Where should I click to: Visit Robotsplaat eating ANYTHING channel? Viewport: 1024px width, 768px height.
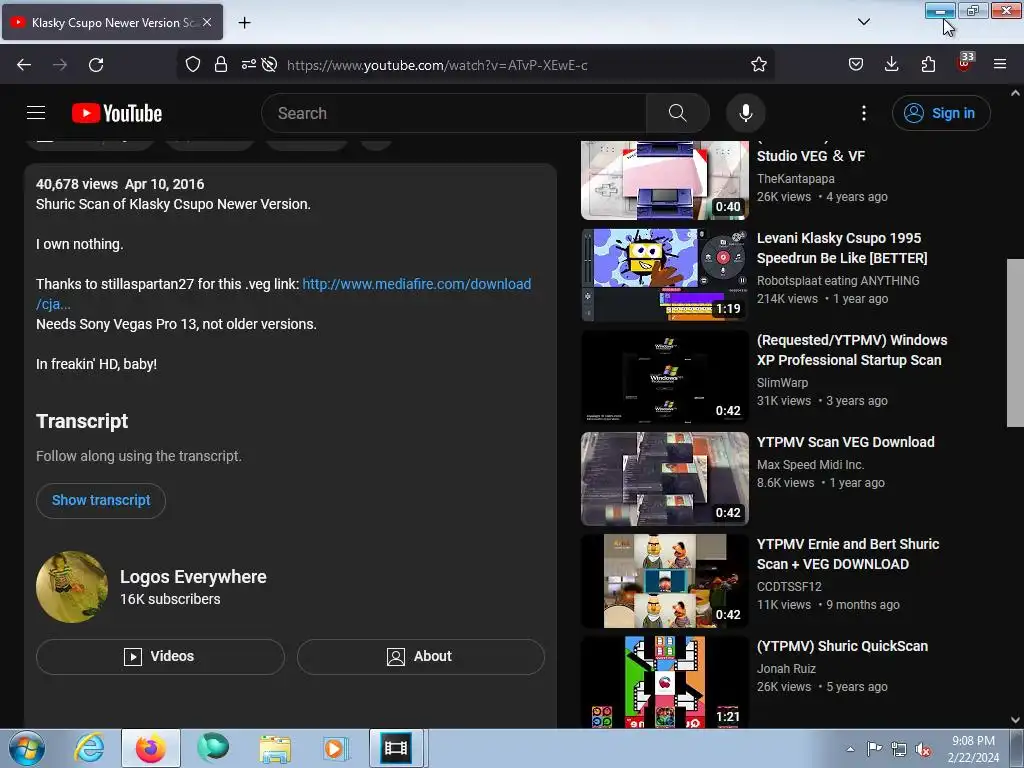(x=838, y=280)
